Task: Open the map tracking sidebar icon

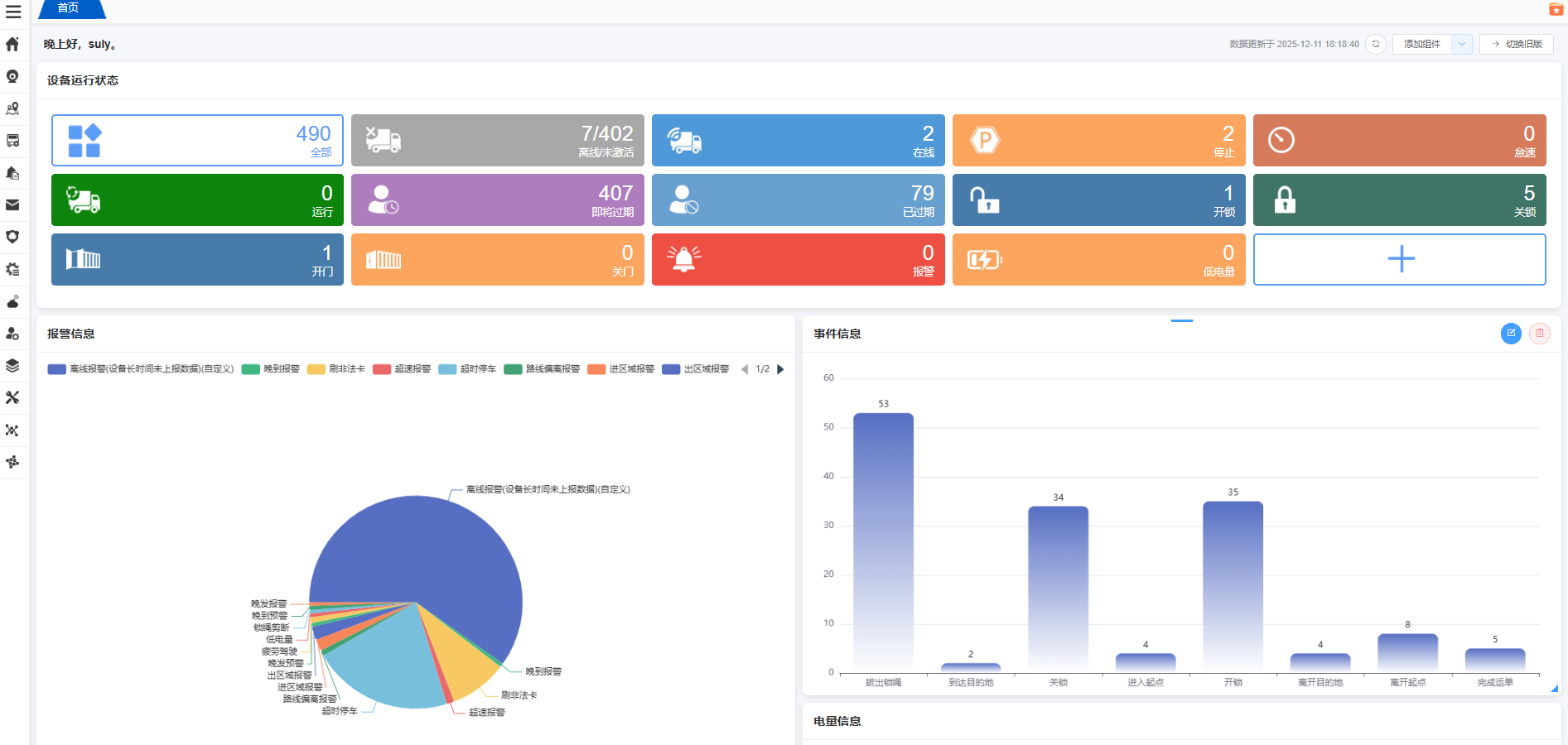Action: coord(12,108)
